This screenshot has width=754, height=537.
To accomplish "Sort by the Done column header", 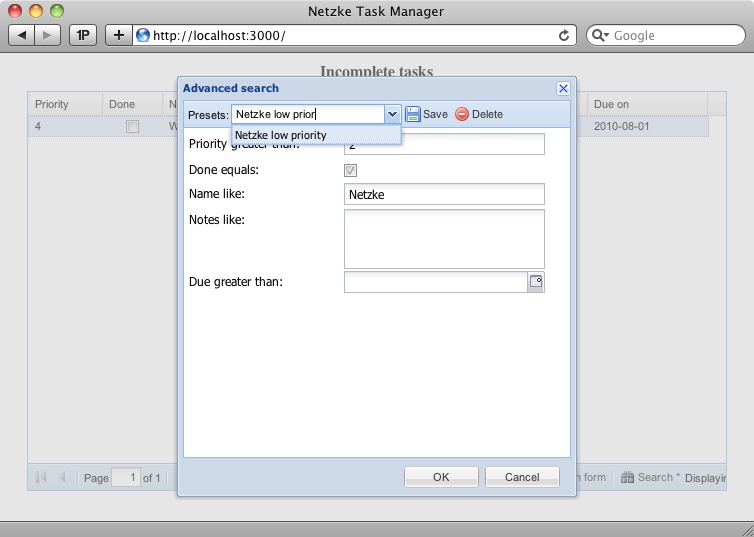I will pyautogui.click(x=132, y=104).
